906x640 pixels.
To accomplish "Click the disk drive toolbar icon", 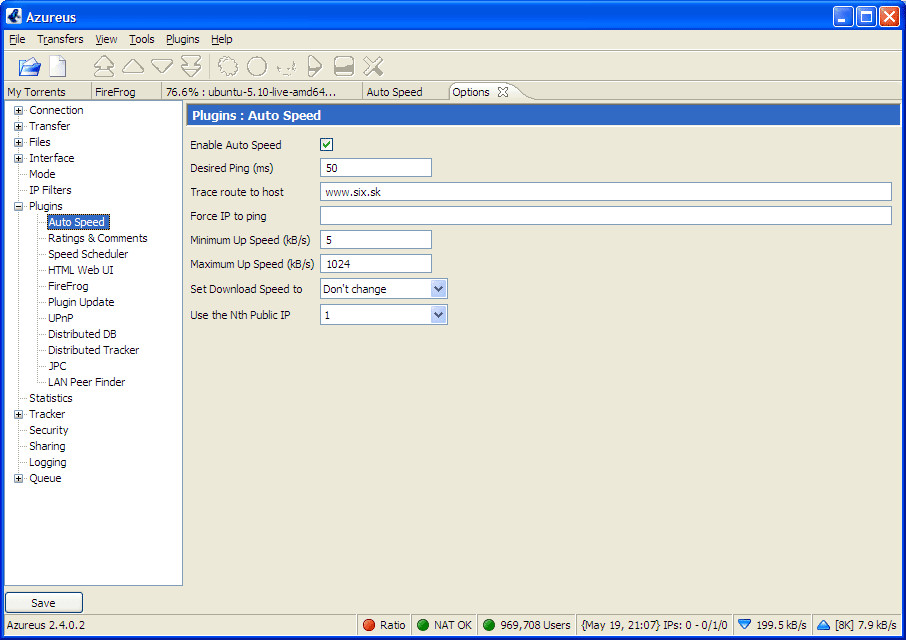I will point(344,66).
